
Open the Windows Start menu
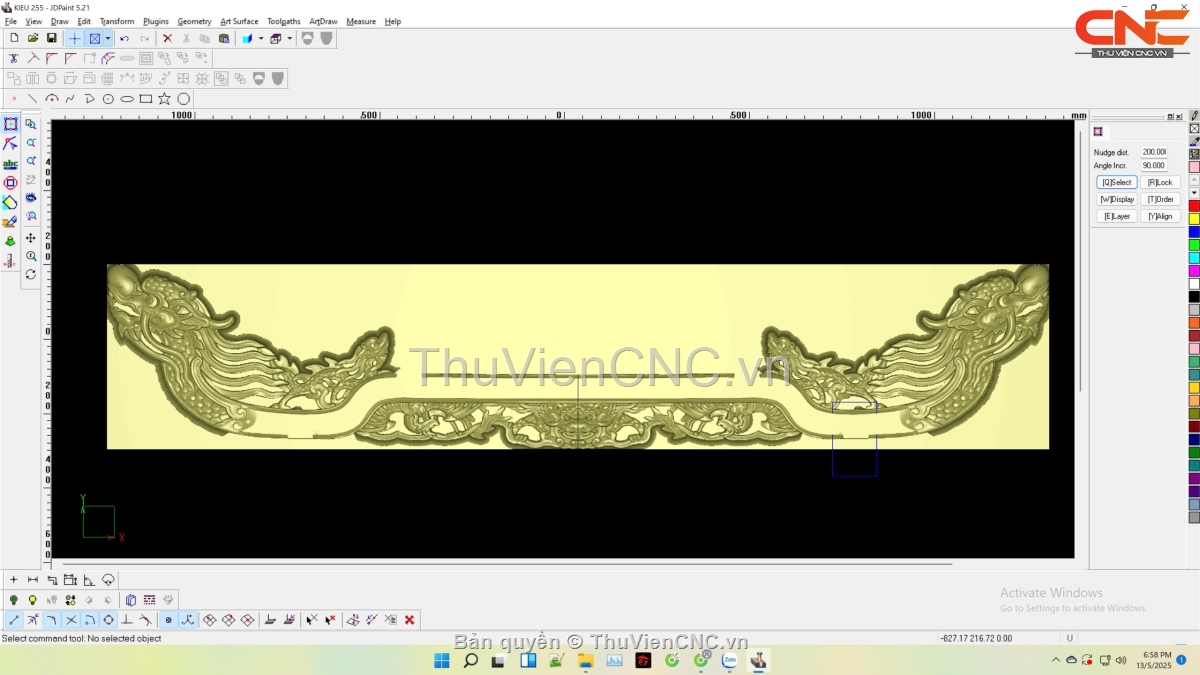coord(441,660)
